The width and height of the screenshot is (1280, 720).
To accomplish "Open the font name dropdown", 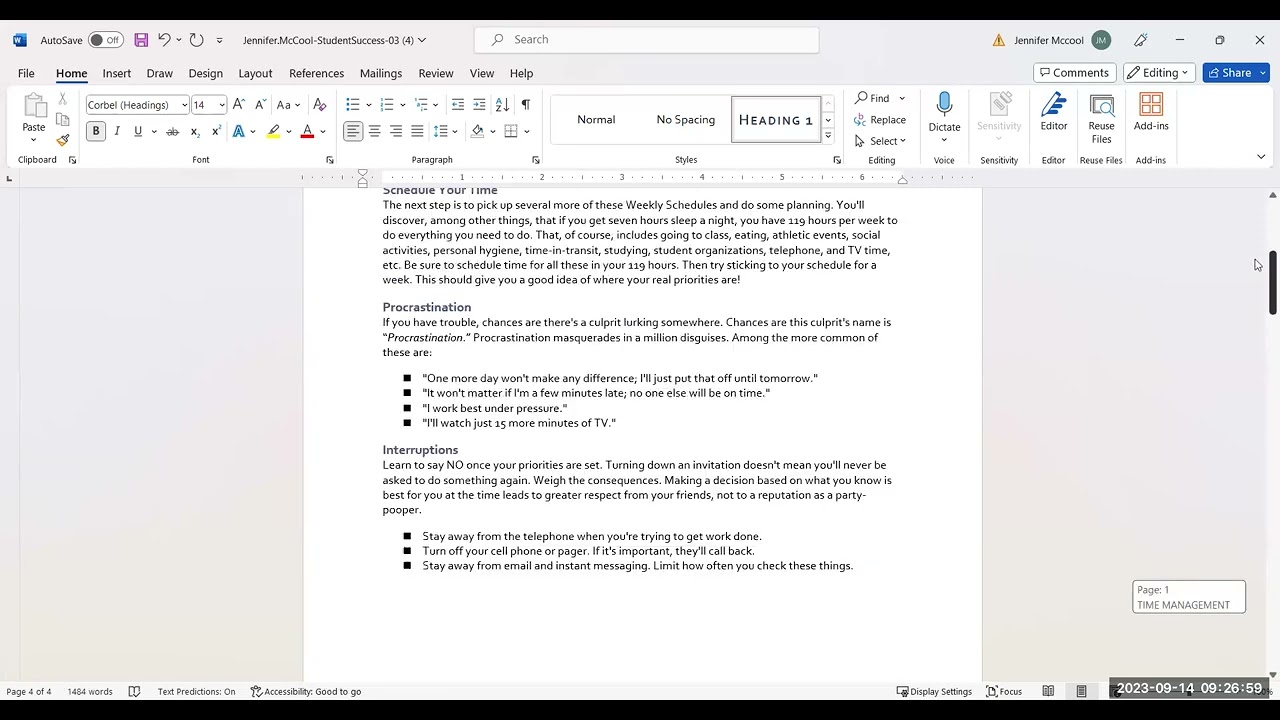I will click(184, 105).
